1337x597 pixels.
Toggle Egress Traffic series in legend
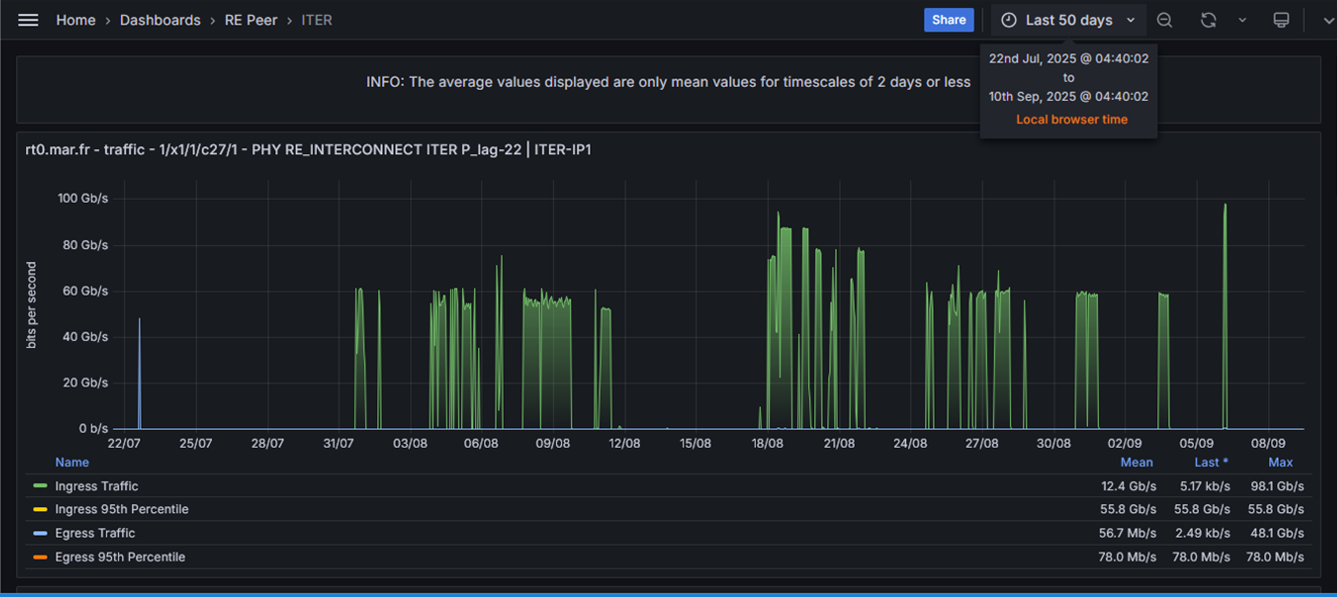(x=95, y=533)
